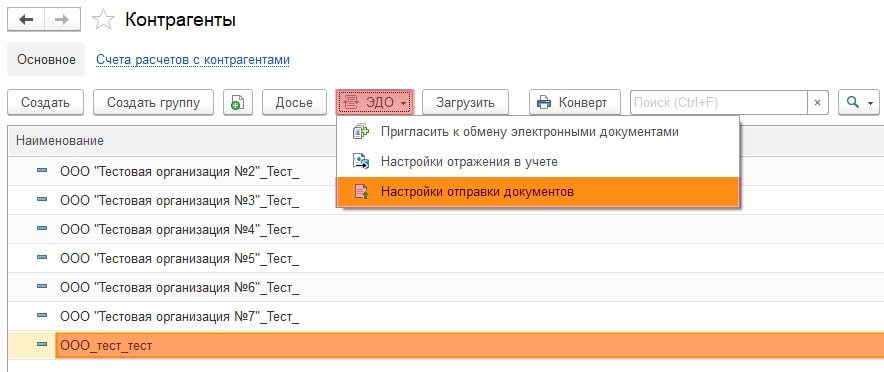
Task: Choose Настройки отражения в учете menu item
Action: click(469, 162)
